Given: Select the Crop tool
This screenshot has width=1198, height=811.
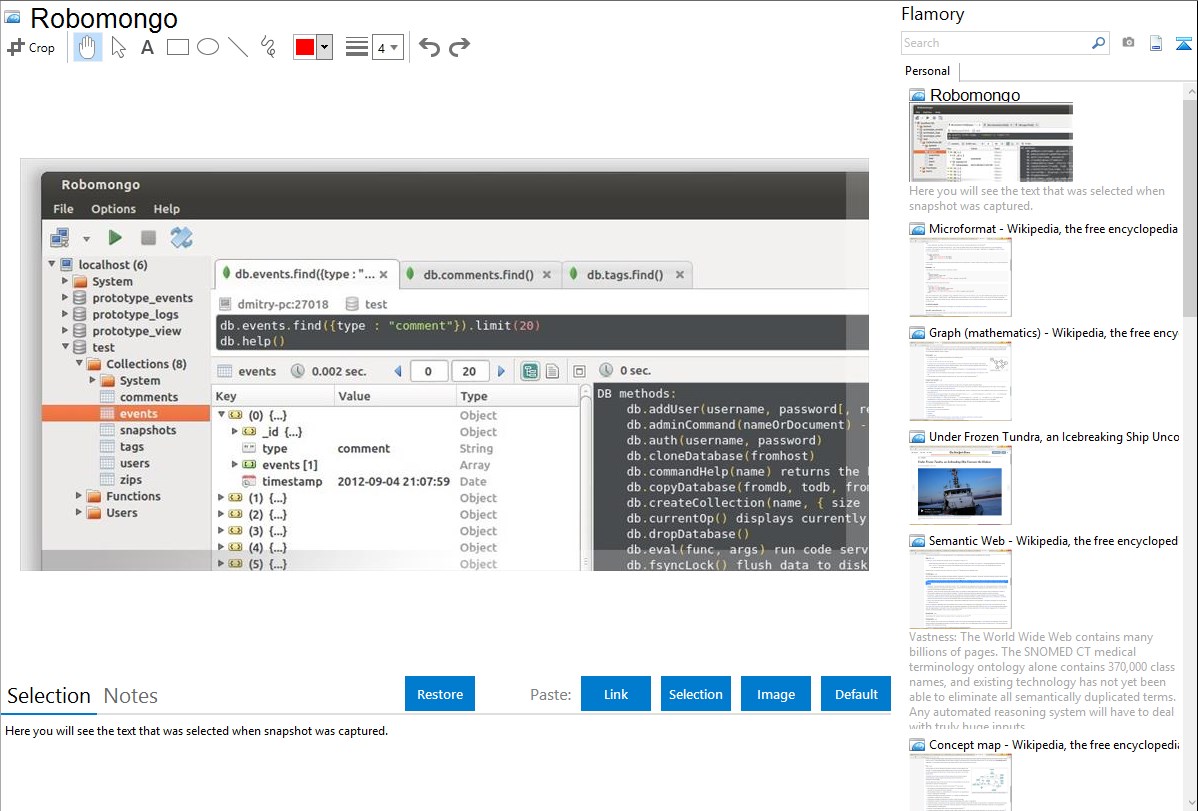Looking at the screenshot, I should point(31,47).
